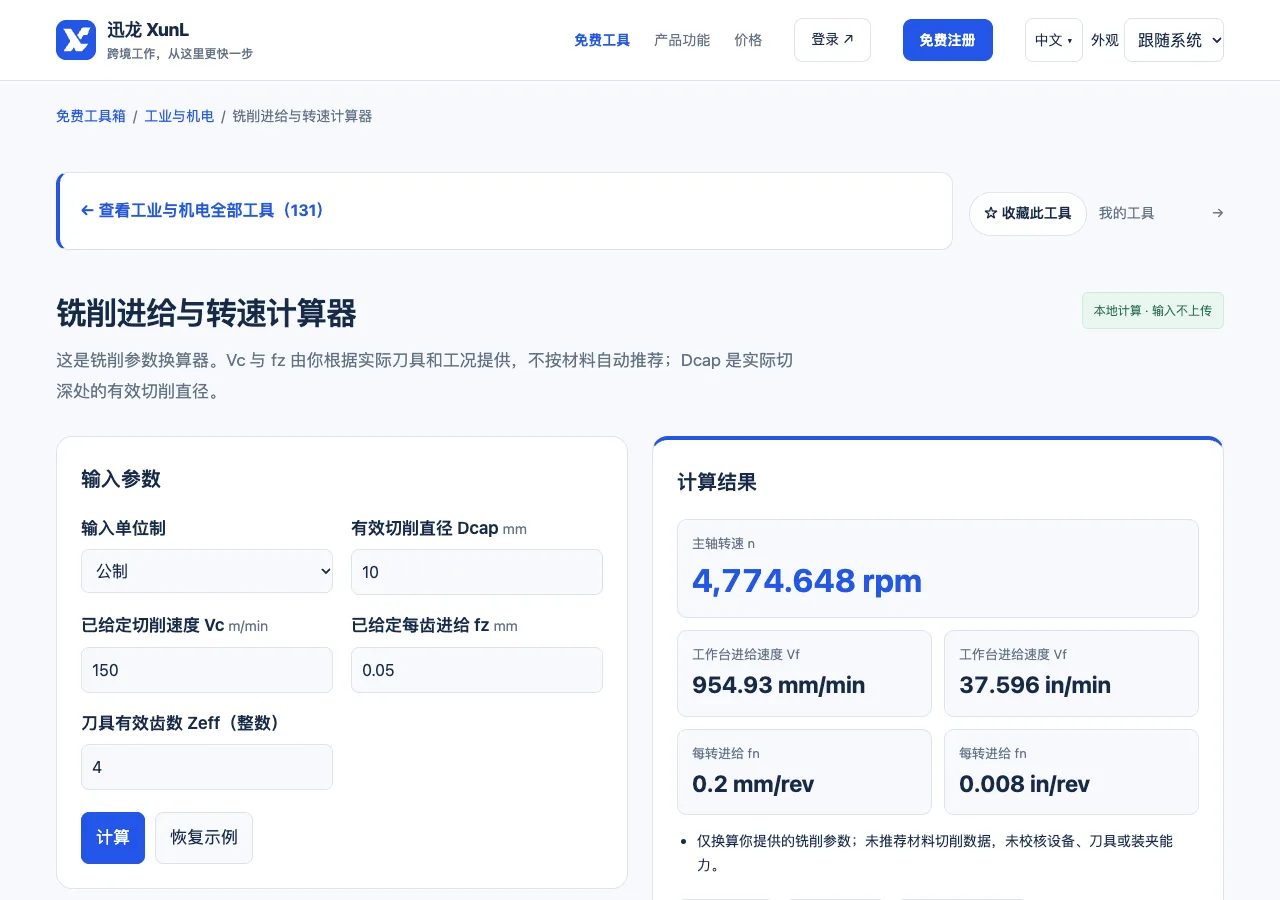1280x900 pixels.
Task: Click the 收藏此工具 button
Action: pyautogui.click(x=1028, y=213)
